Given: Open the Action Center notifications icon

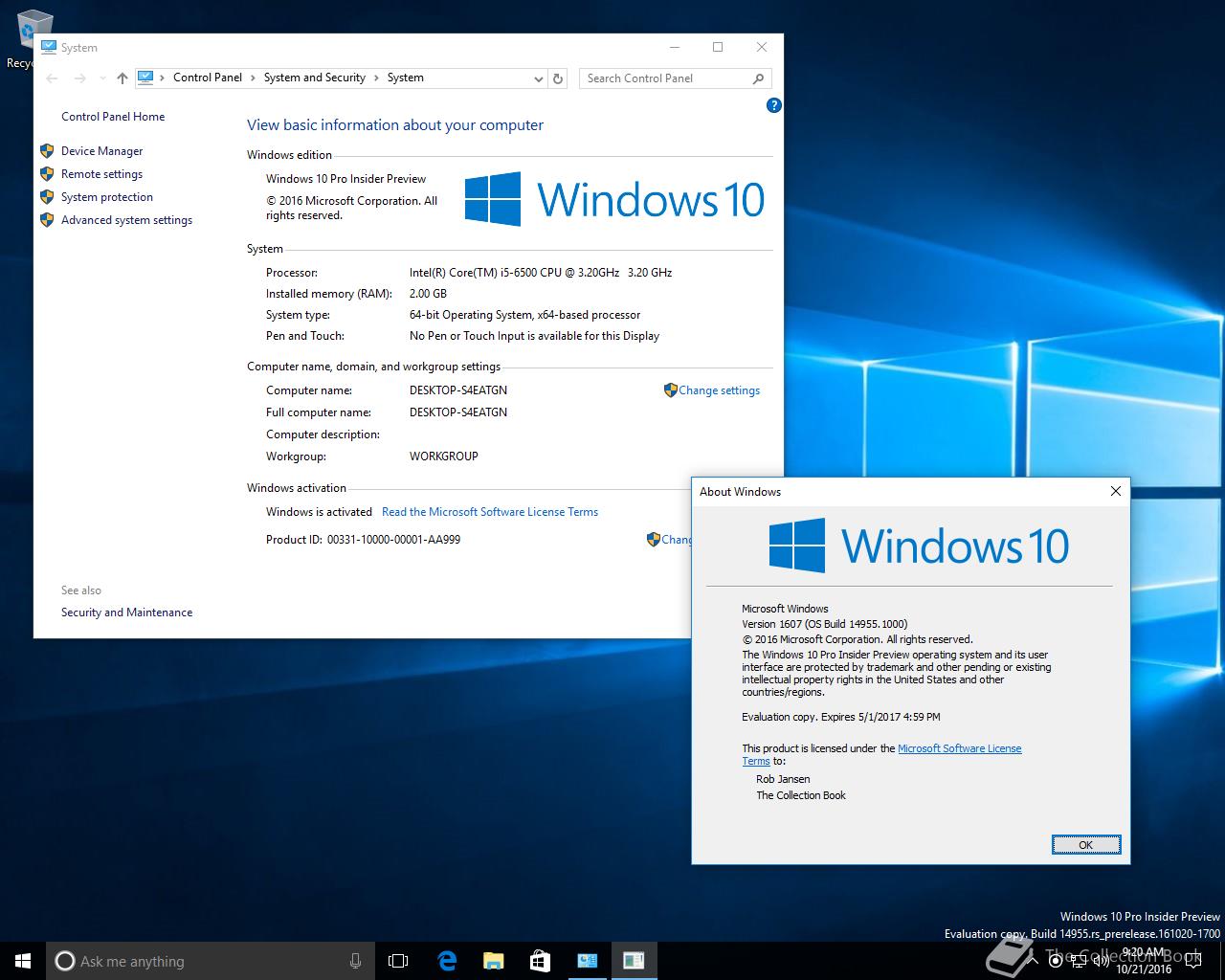Looking at the screenshot, I should pyautogui.click(x=1193, y=961).
